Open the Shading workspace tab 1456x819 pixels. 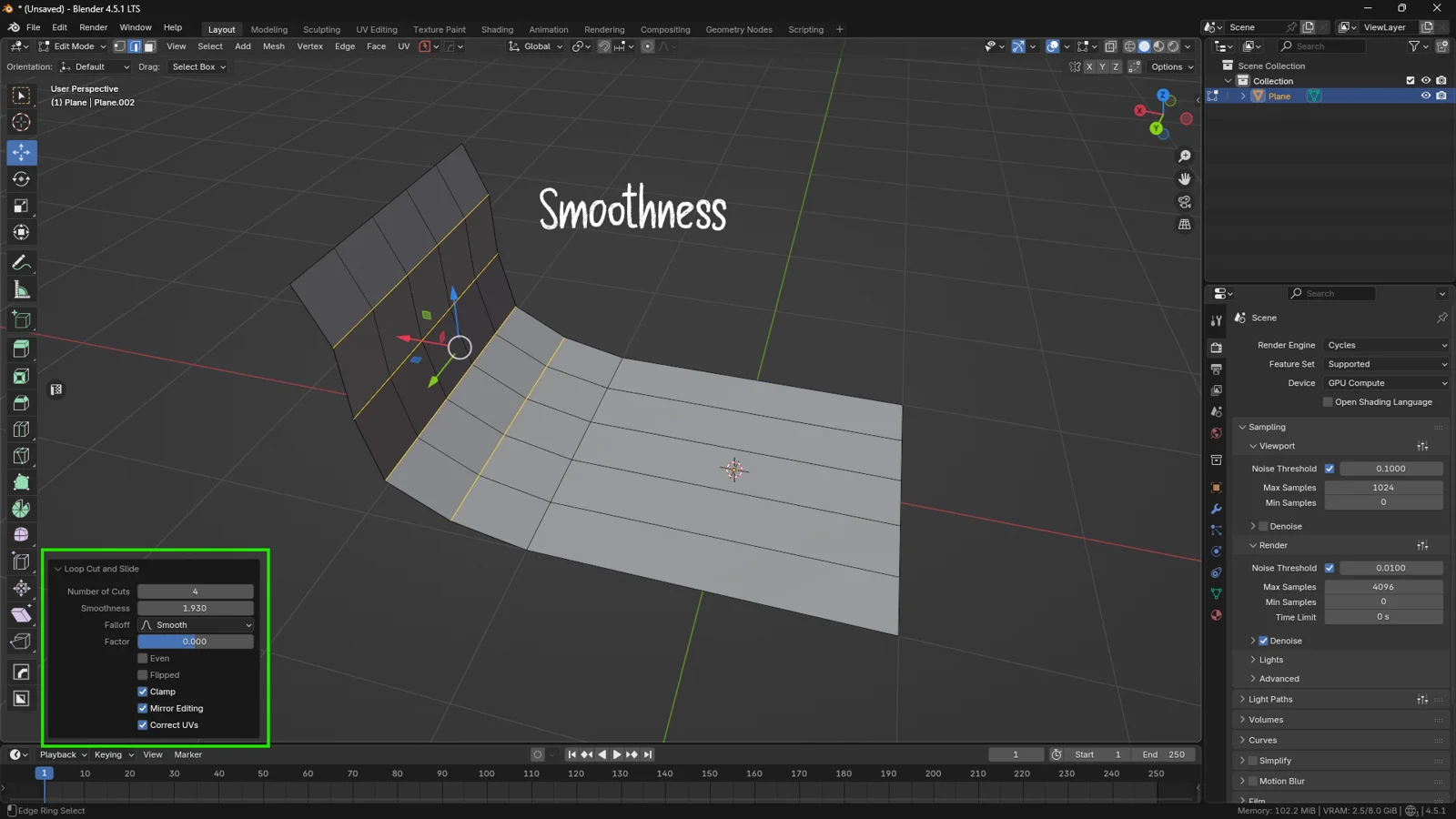(x=497, y=29)
